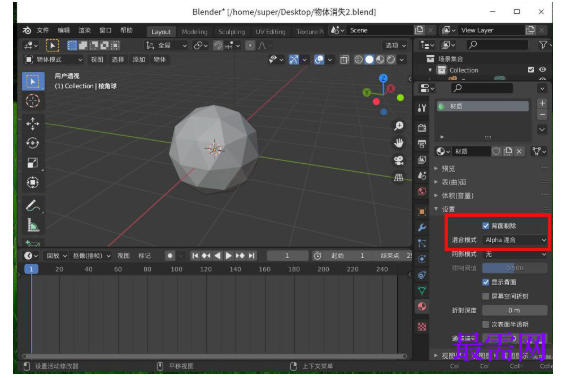Screen dimensions: 565x378
Task: Select the Annotate pencil tool
Action: (x=33, y=206)
